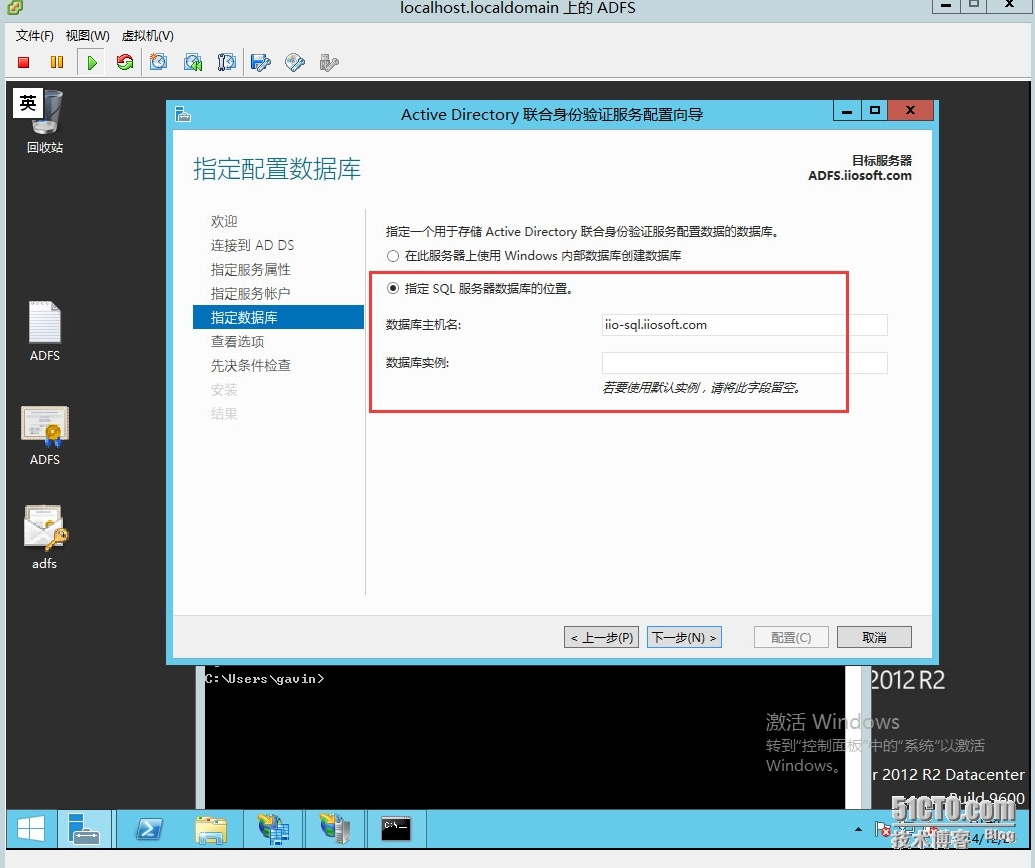Click the database host name field
Viewport: 1035px width, 868px height.
(x=745, y=325)
